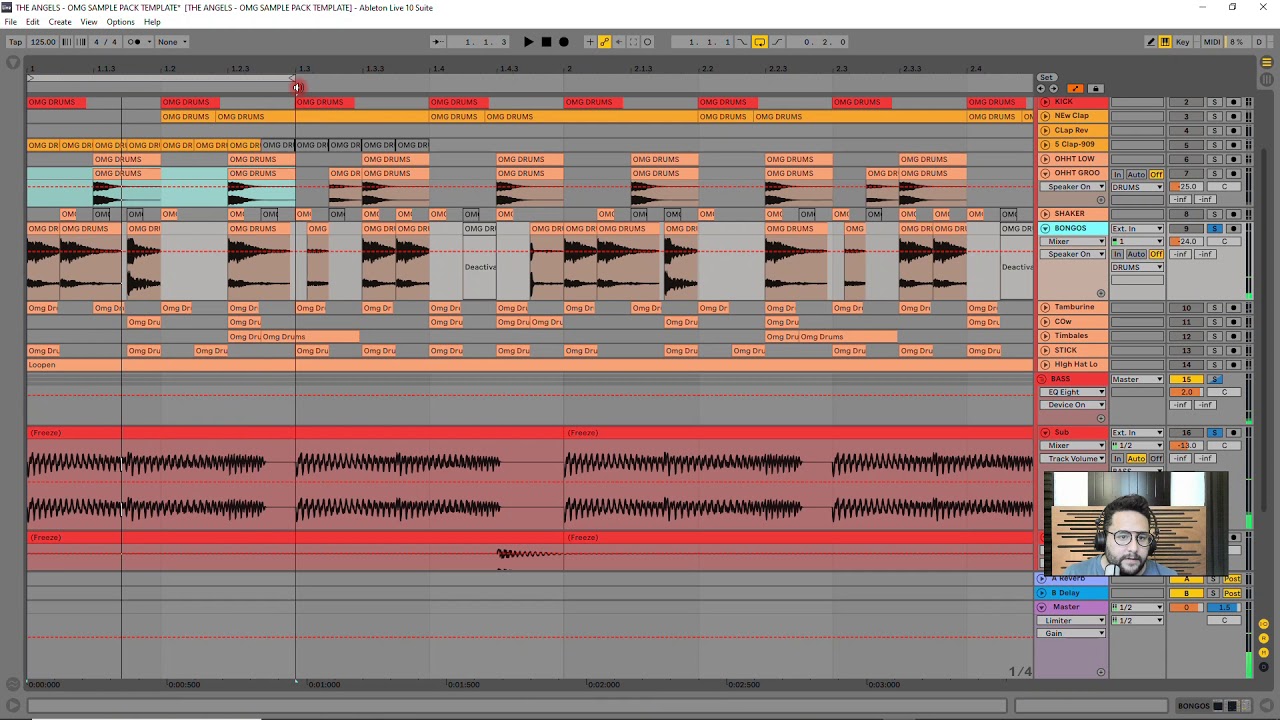The height and width of the screenshot is (720, 1280).
Task: Solo the KICK track
Action: click(1215, 102)
